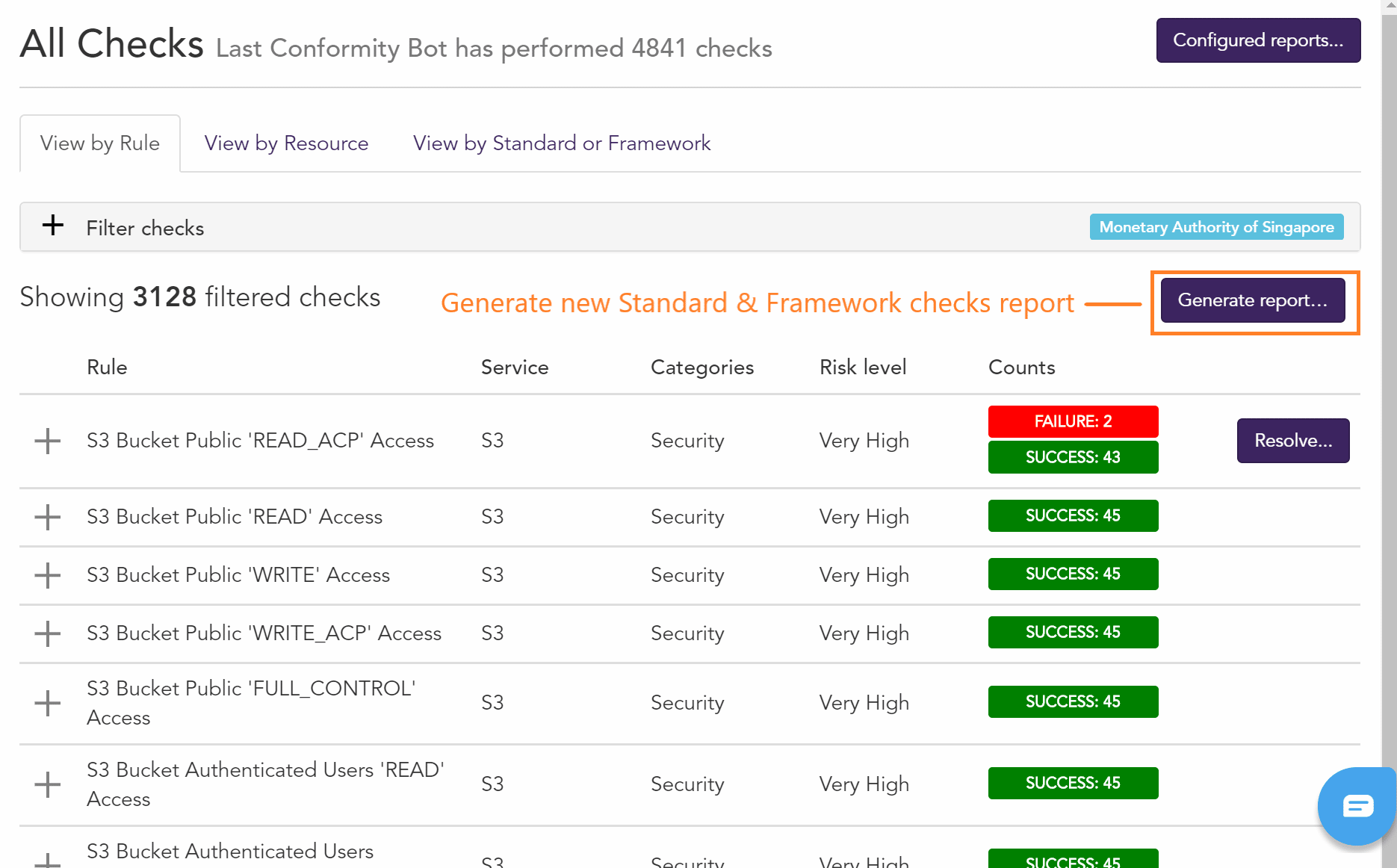1397x868 pixels.
Task: Expand S3 Bucket Public 'WRITE_ACP' Access row
Action: 48,633
